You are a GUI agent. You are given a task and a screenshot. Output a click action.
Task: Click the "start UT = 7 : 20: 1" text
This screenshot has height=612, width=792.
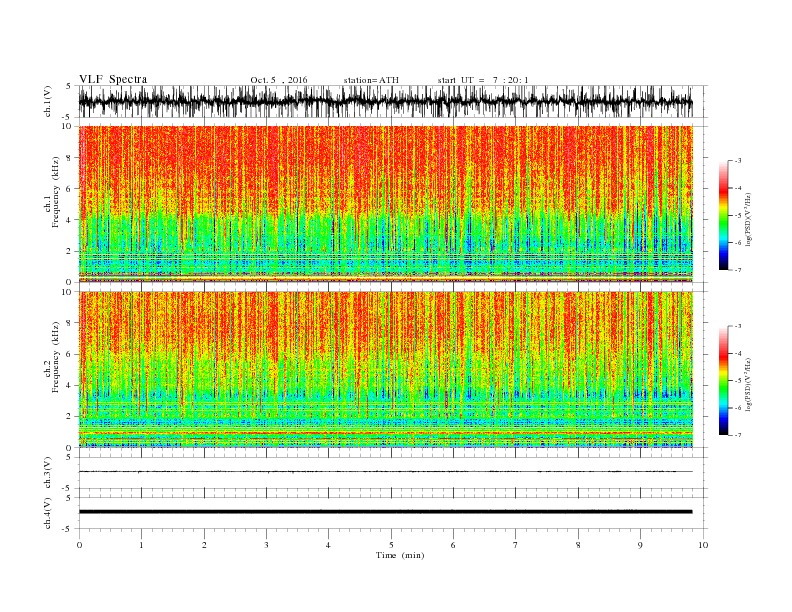(x=483, y=80)
